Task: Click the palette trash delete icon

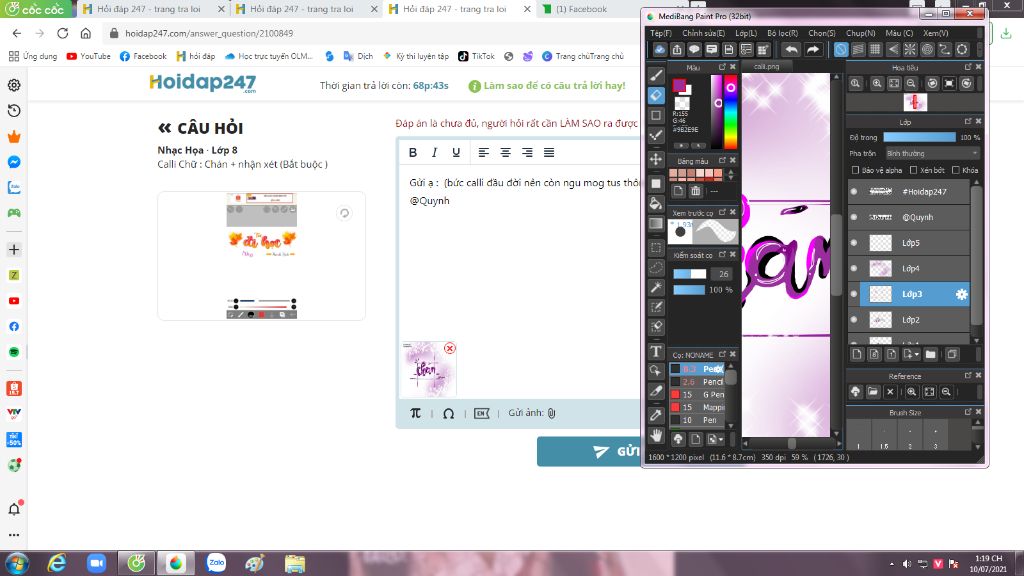Action: coord(696,191)
